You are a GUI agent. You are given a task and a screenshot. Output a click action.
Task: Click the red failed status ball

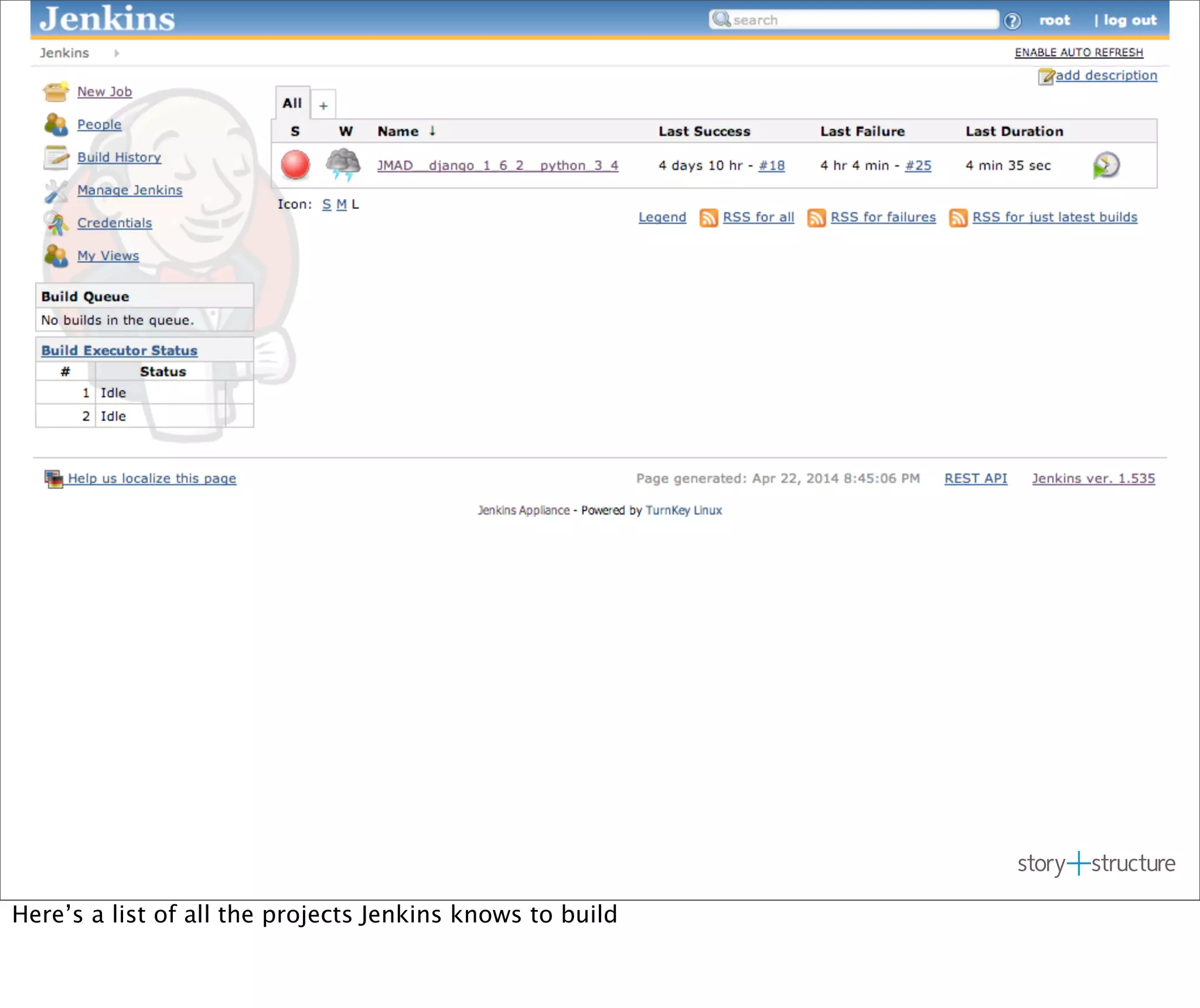click(295, 165)
